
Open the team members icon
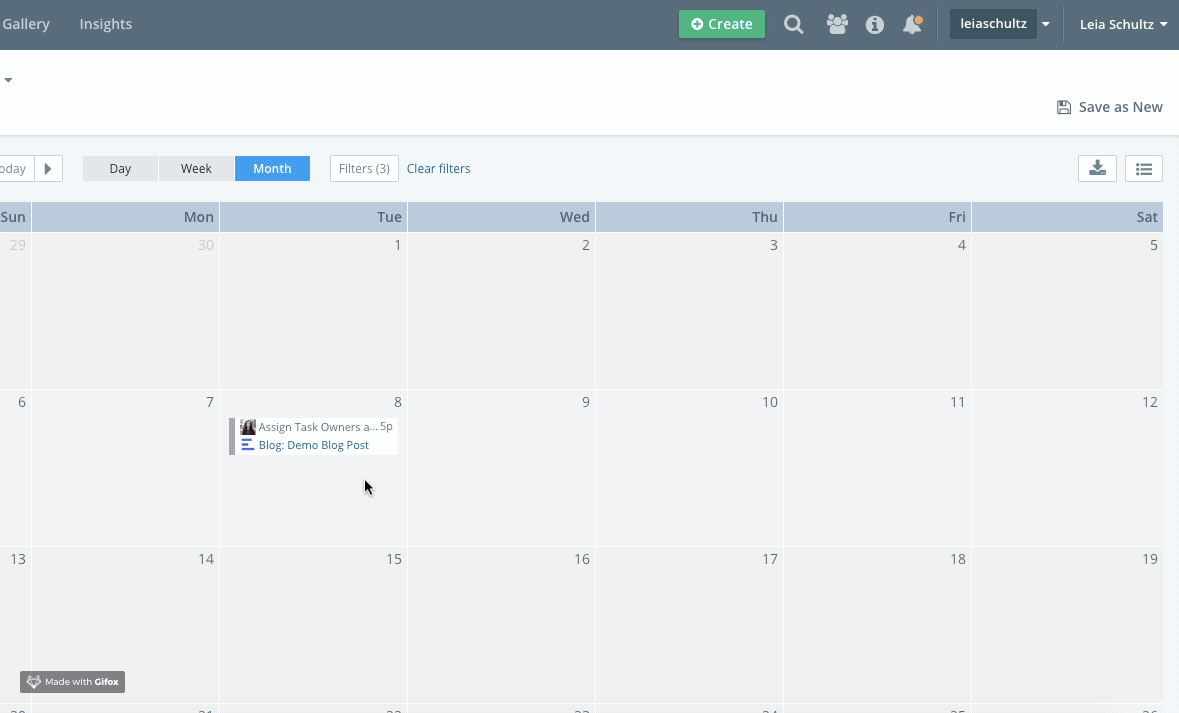coord(837,24)
